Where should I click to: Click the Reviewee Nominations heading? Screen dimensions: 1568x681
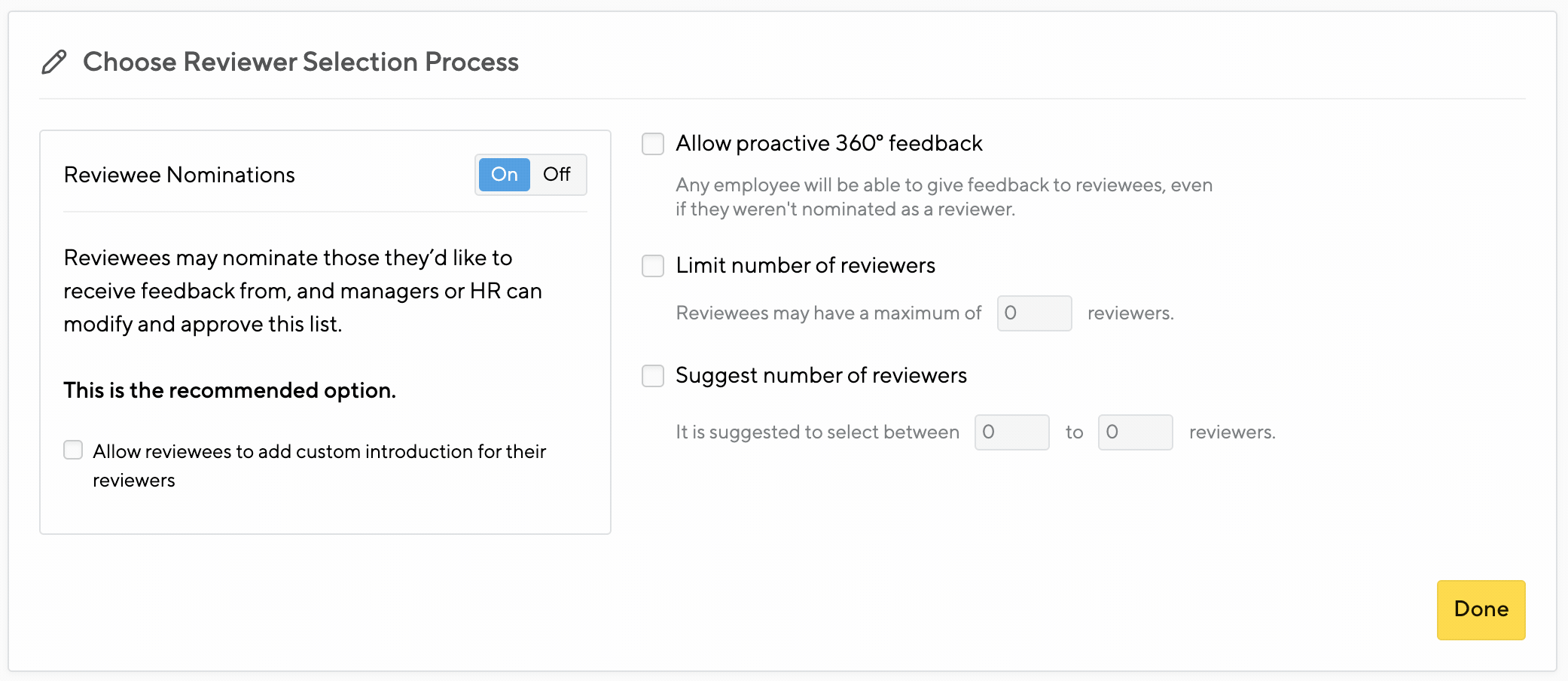tap(178, 174)
